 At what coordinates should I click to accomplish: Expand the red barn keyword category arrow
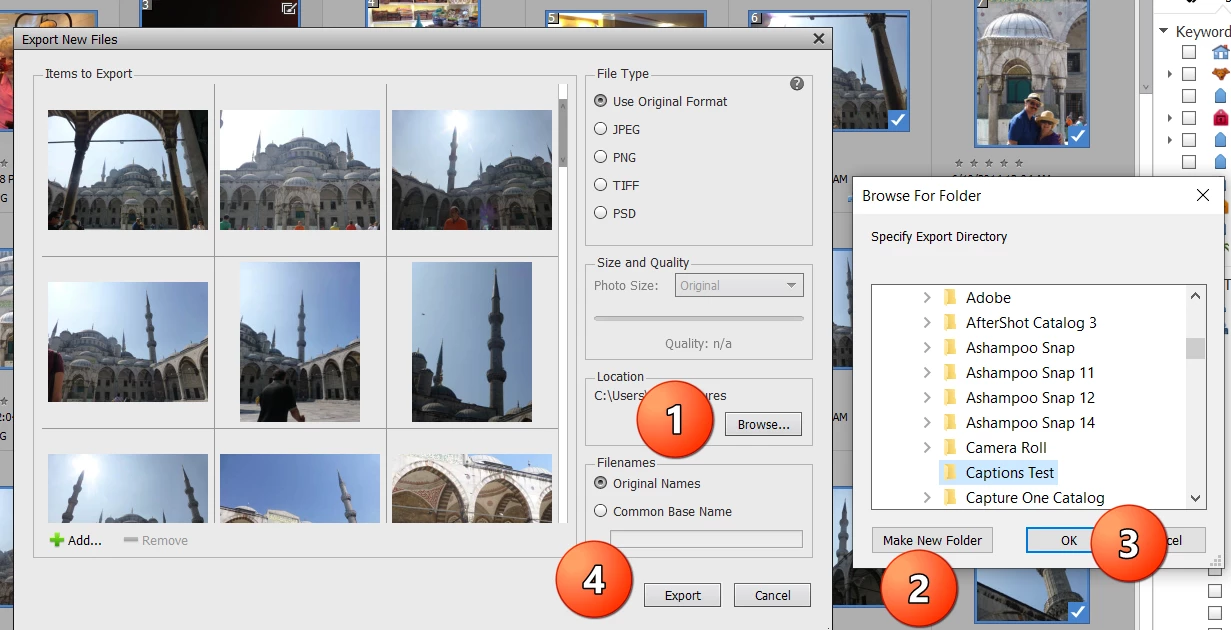pyautogui.click(x=1169, y=118)
